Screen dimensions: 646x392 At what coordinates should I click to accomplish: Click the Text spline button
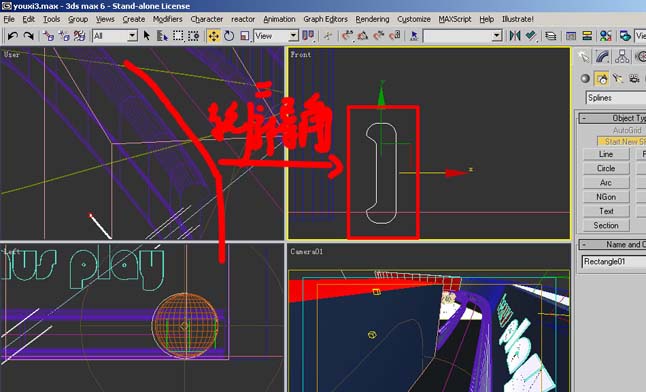(x=606, y=211)
